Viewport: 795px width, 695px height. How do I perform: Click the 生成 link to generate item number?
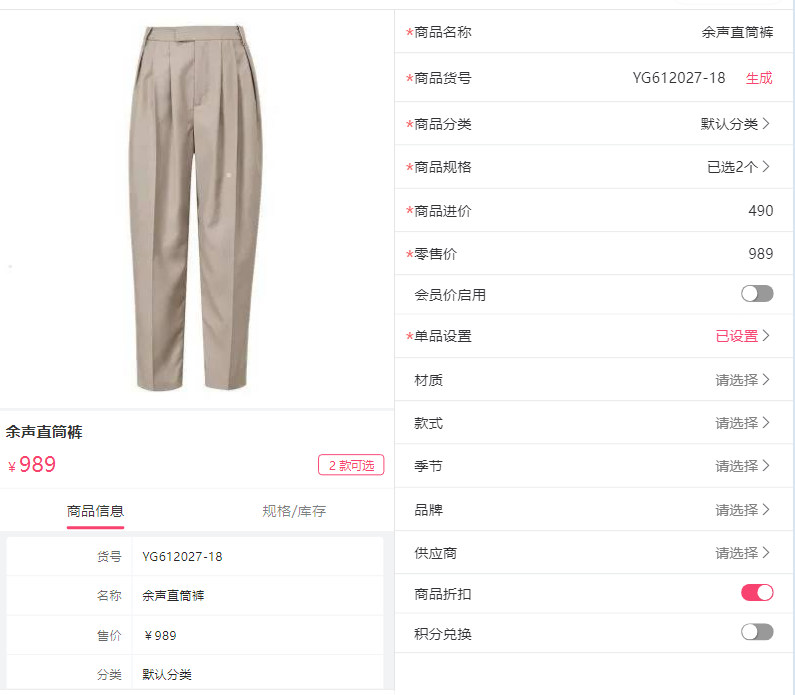click(759, 78)
